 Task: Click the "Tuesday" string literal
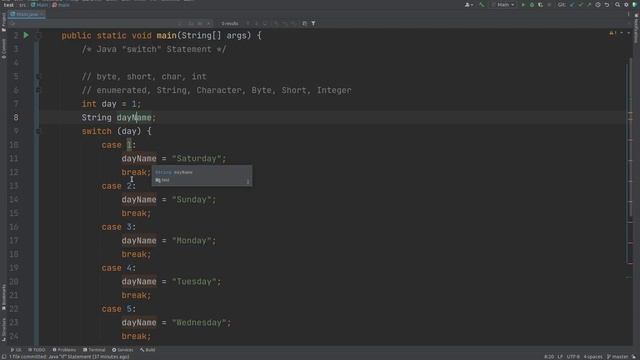tap(194, 282)
